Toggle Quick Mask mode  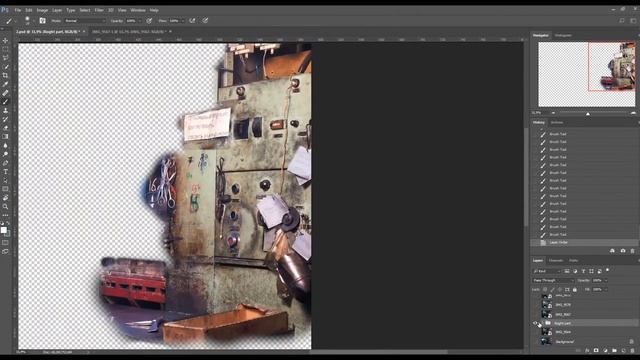tap(5, 243)
